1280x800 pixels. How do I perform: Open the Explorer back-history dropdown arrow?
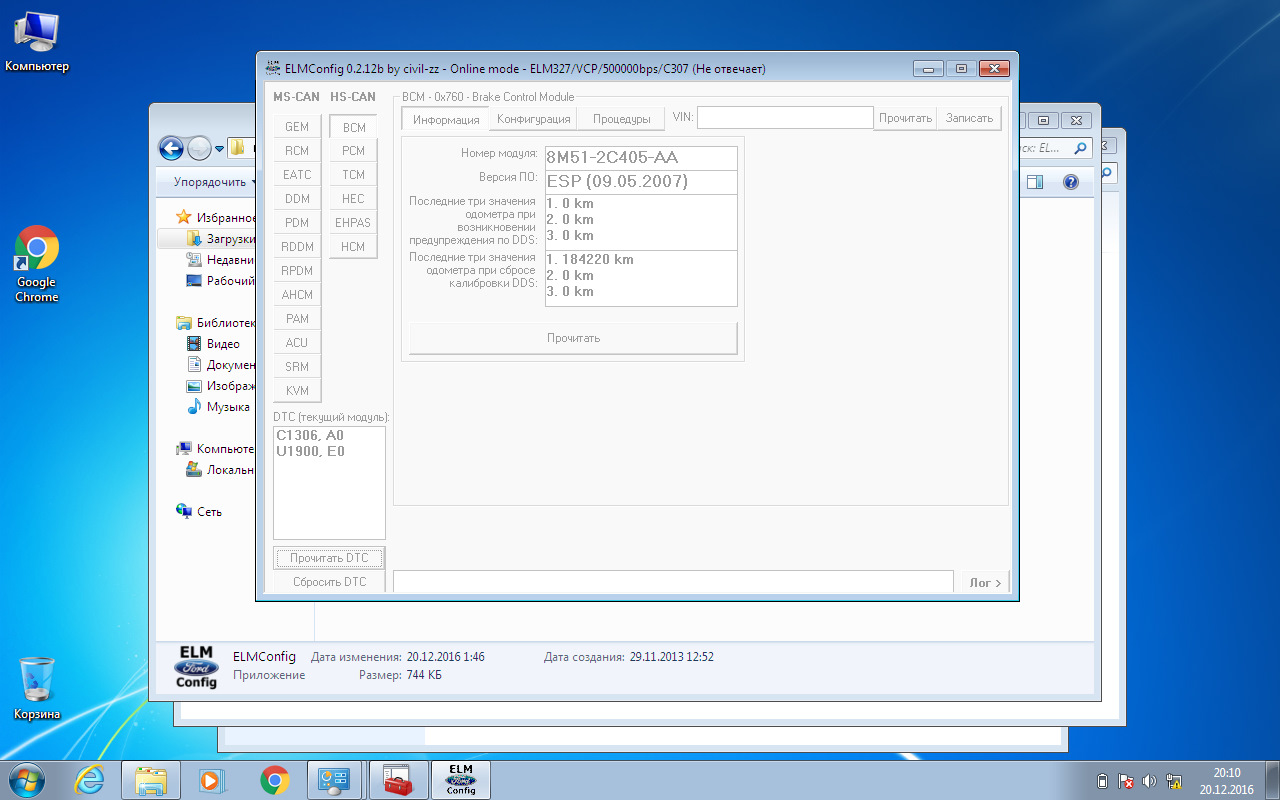click(x=219, y=148)
